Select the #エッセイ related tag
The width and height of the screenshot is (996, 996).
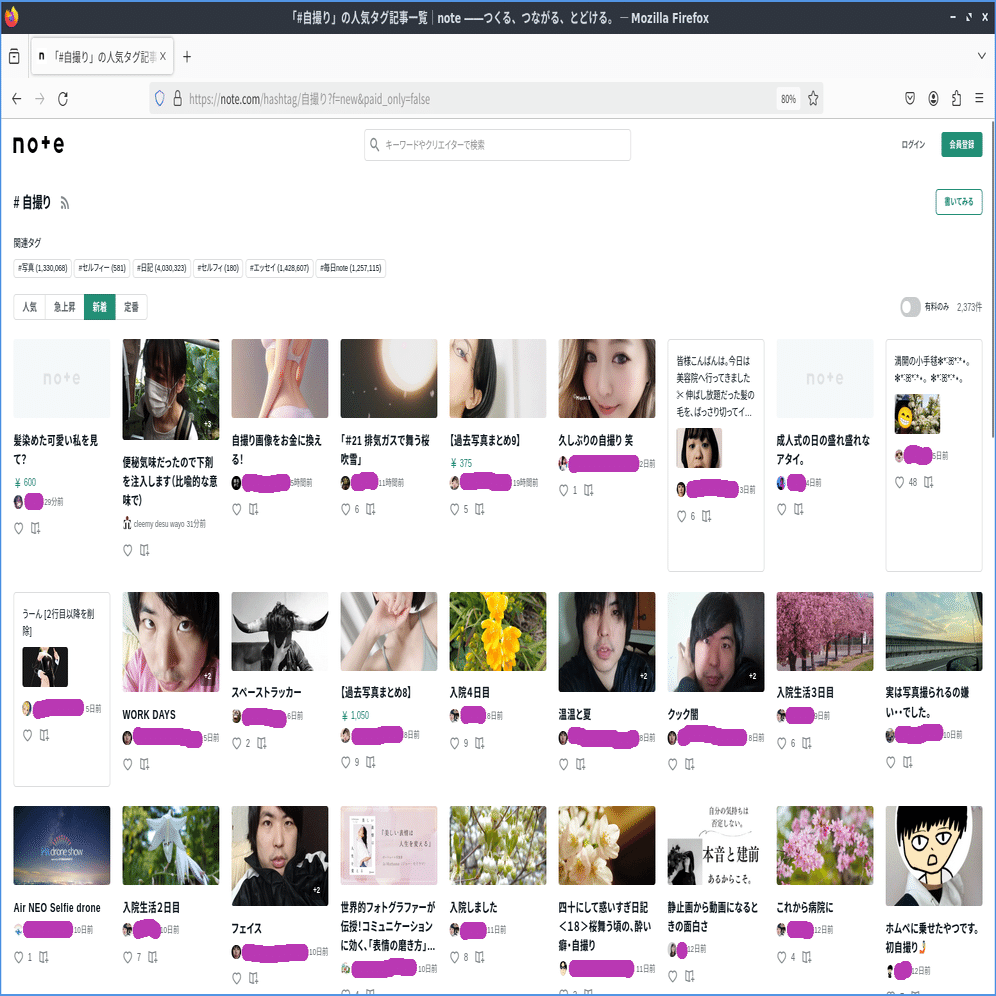[279, 268]
